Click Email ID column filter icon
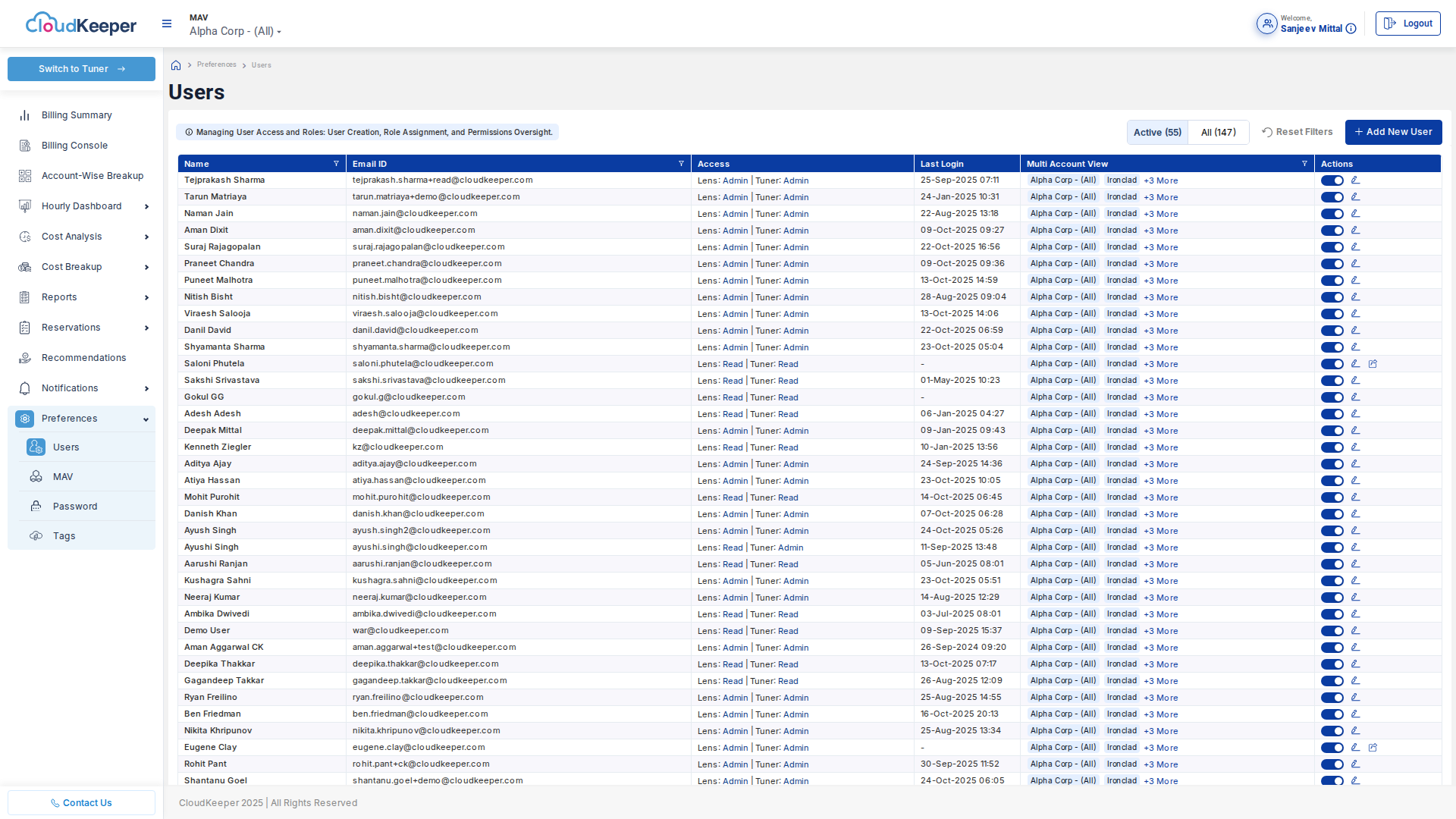Screen dimensions: 1456x819 pos(681,164)
